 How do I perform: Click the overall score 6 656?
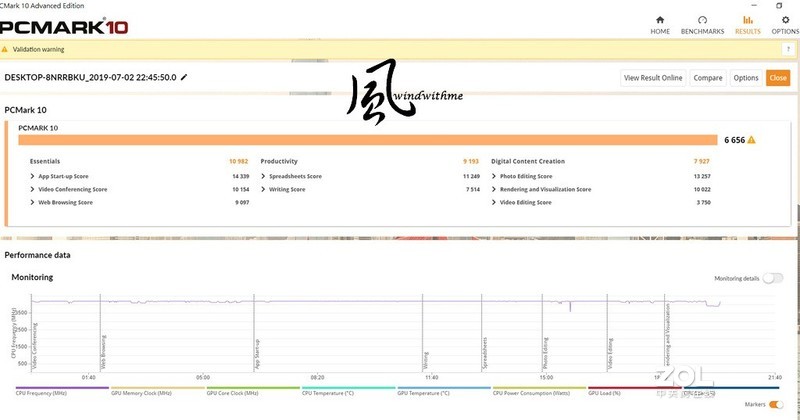pos(735,140)
